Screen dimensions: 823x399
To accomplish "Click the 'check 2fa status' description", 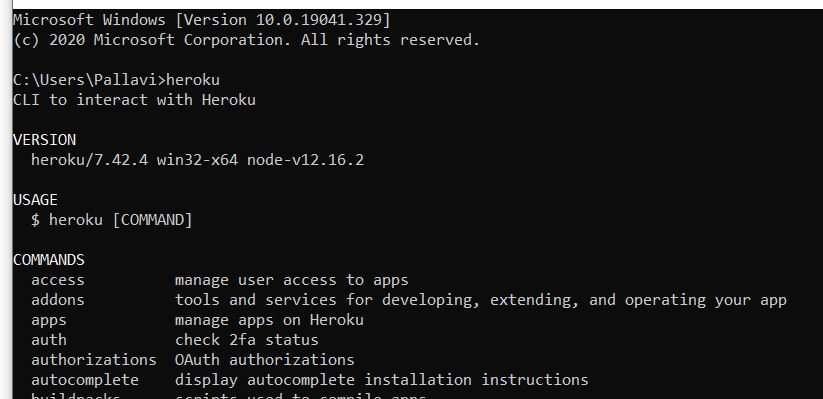I will pos(247,340).
